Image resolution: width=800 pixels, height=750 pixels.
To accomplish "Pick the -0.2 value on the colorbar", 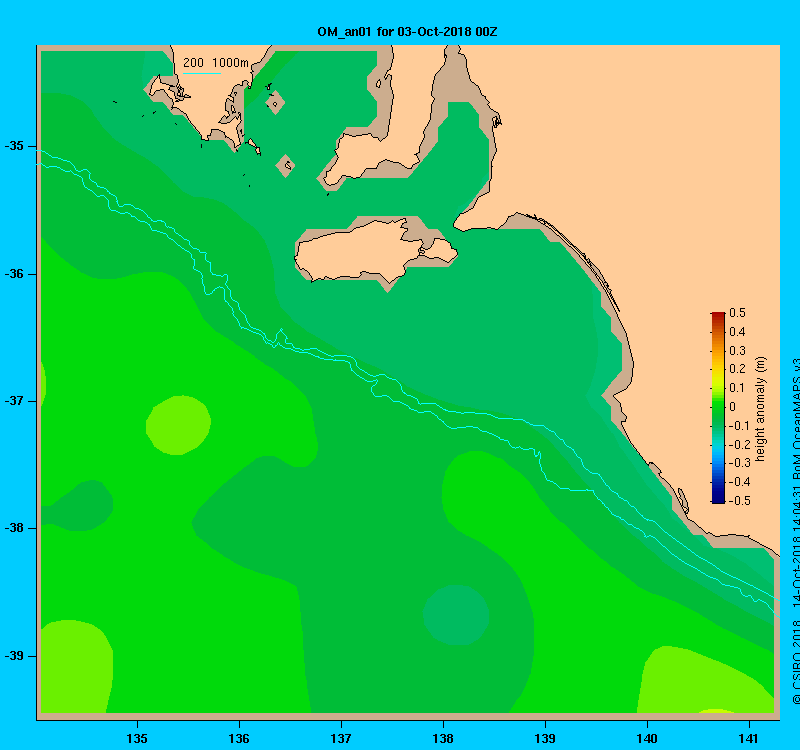I will (738, 444).
